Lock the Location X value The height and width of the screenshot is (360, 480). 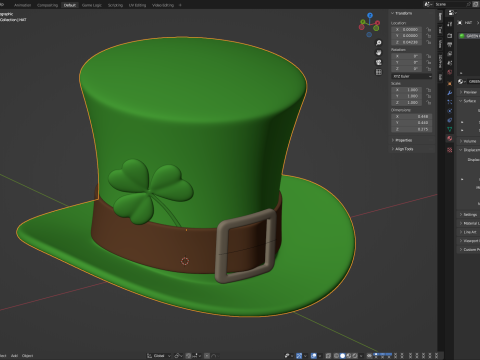click(429, 29)
